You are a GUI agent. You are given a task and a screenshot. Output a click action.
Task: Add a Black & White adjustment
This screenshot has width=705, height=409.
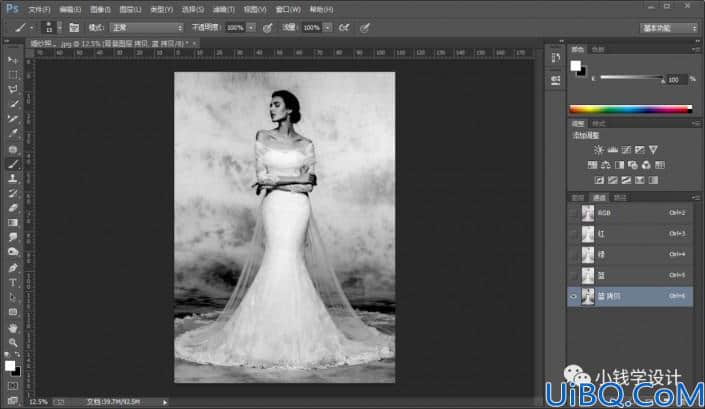point(620,165)
